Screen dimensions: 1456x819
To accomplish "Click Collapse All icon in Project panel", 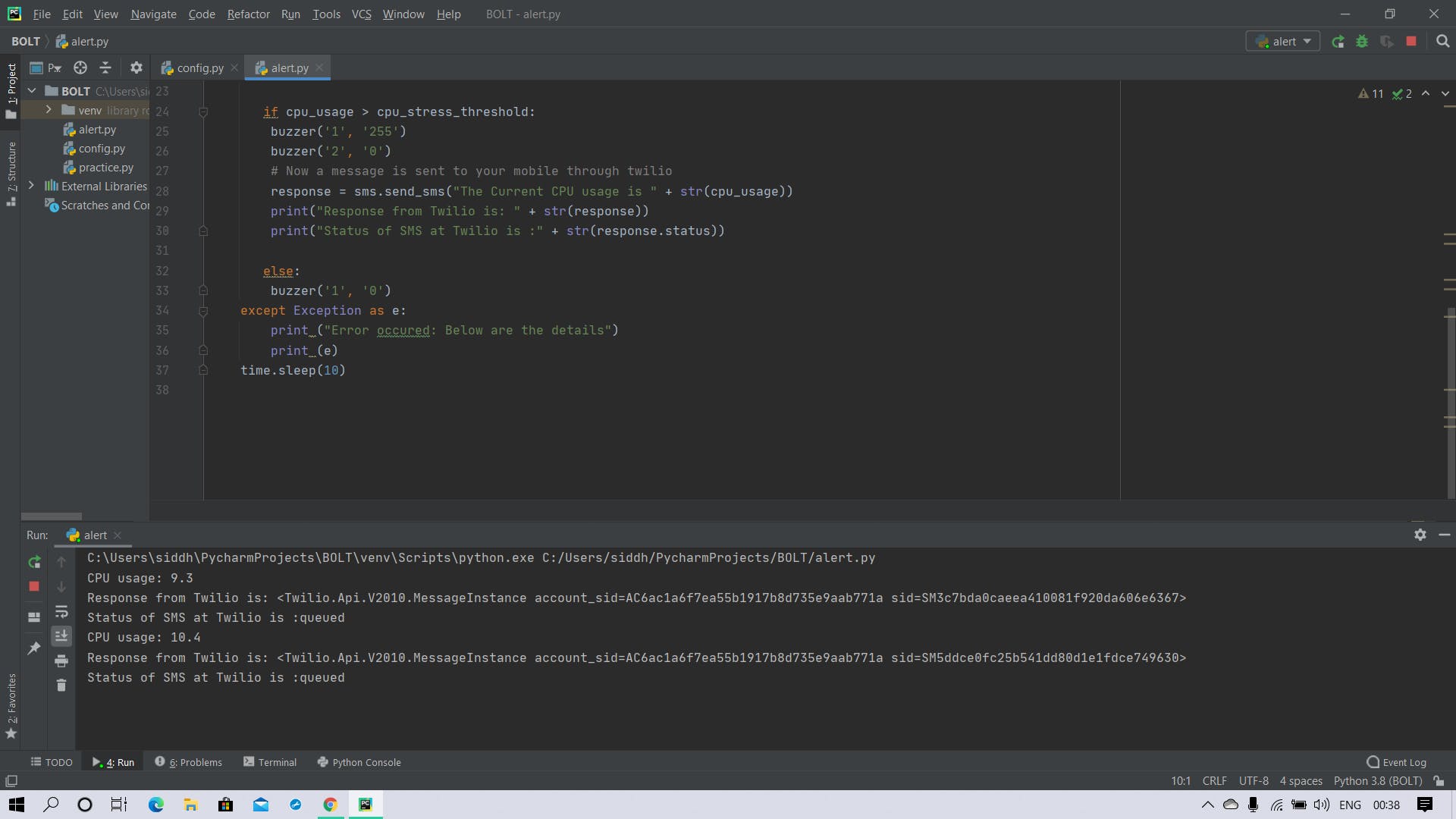I will pyautogui.click(x=105, y=67).
